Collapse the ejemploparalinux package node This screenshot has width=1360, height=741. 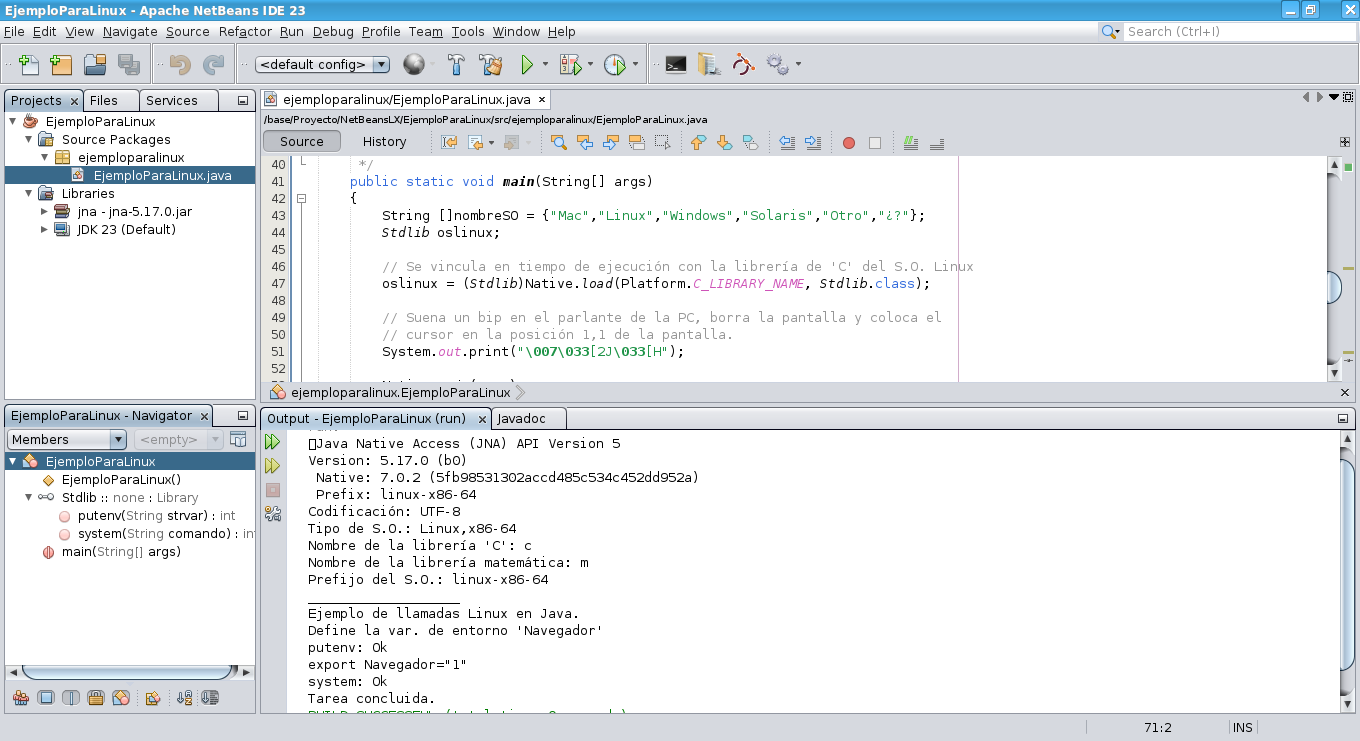[x=44, y=158]
